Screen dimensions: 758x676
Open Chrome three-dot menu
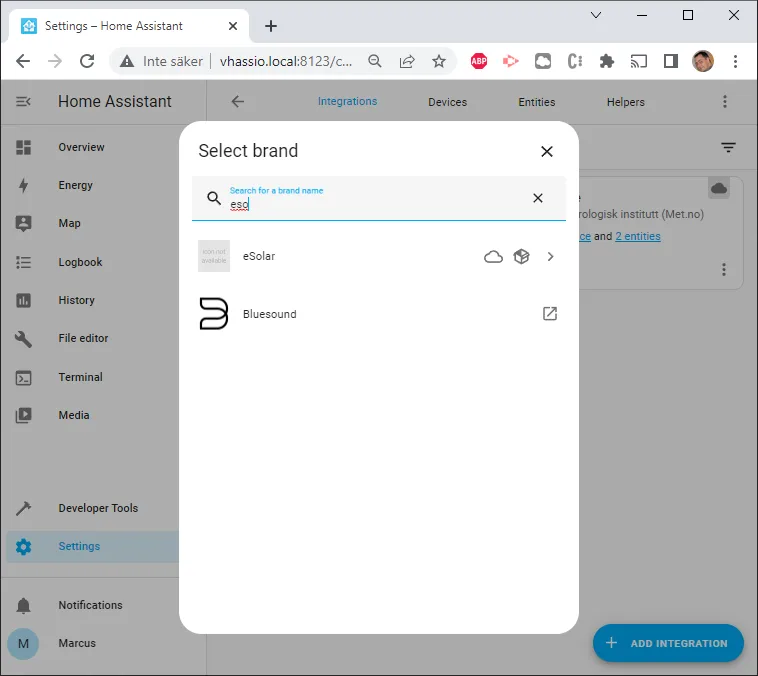[735, 61]
